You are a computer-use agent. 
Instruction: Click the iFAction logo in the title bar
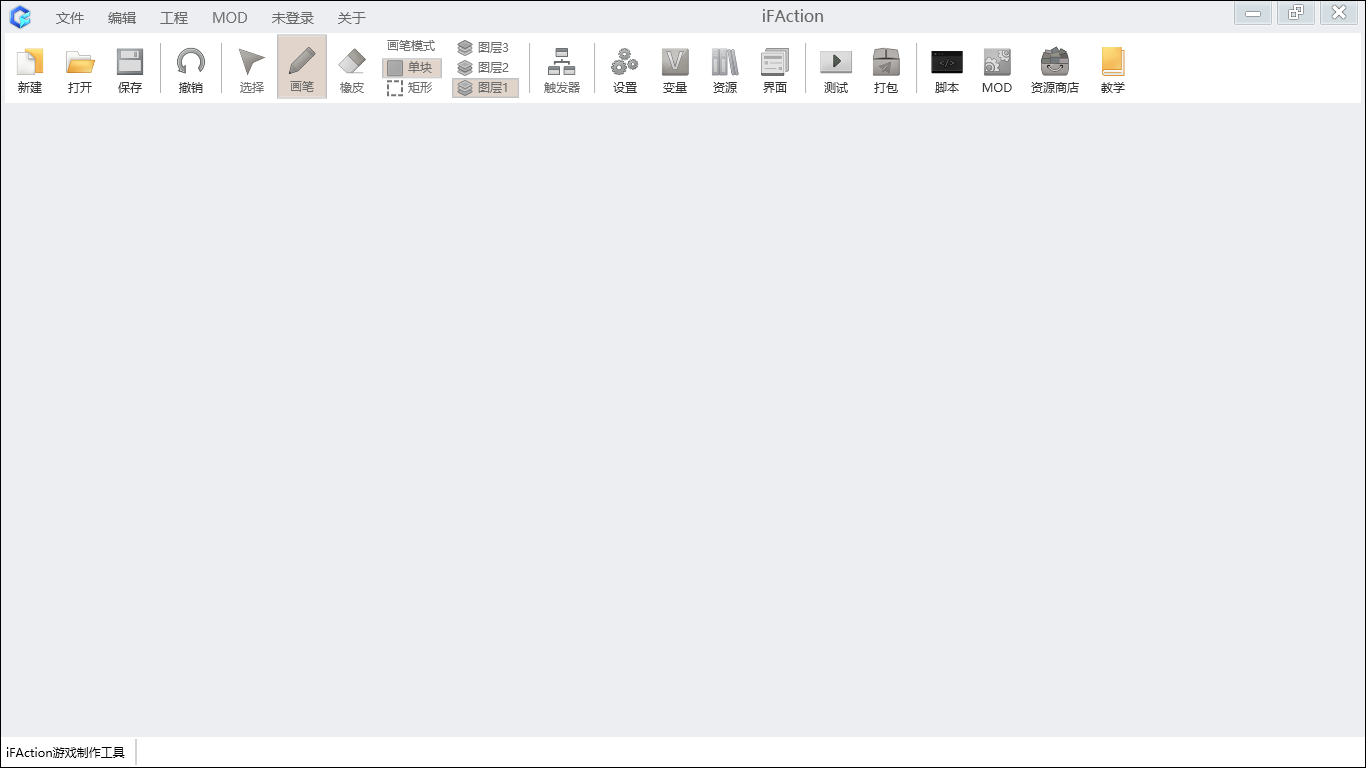click(x=20, y=17)
